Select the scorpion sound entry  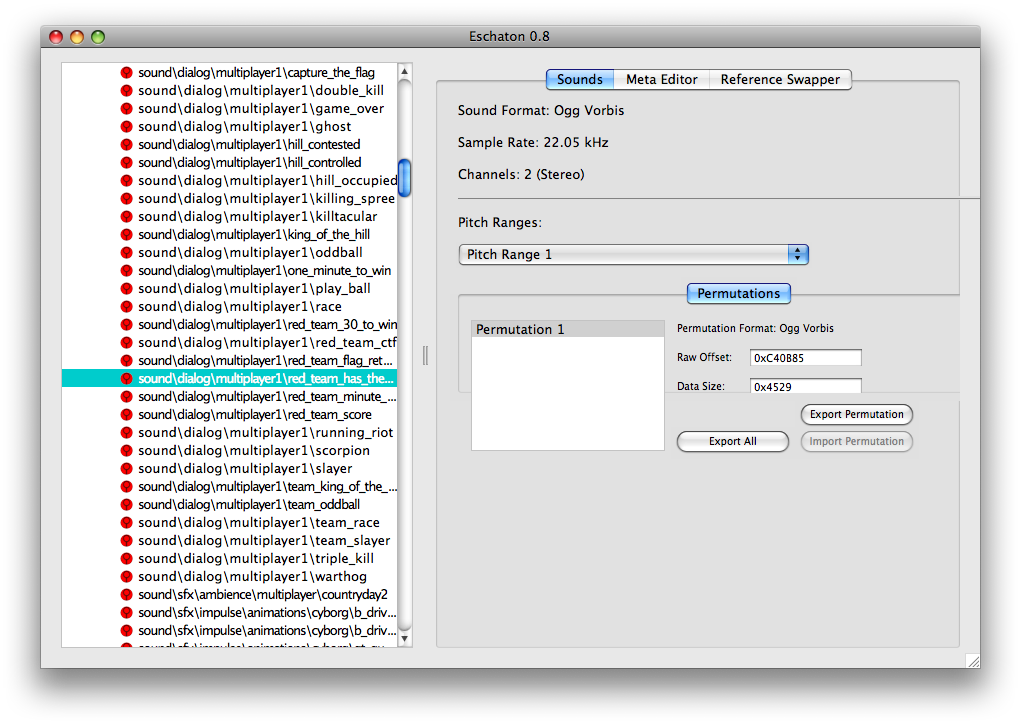point(253,451)
